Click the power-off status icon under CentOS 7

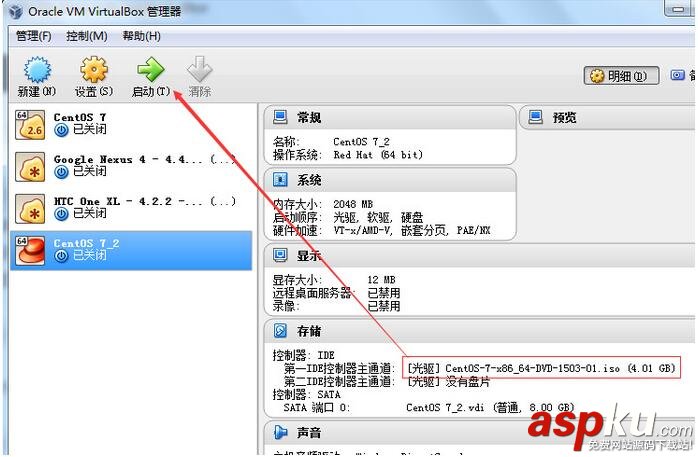point(61,130)
